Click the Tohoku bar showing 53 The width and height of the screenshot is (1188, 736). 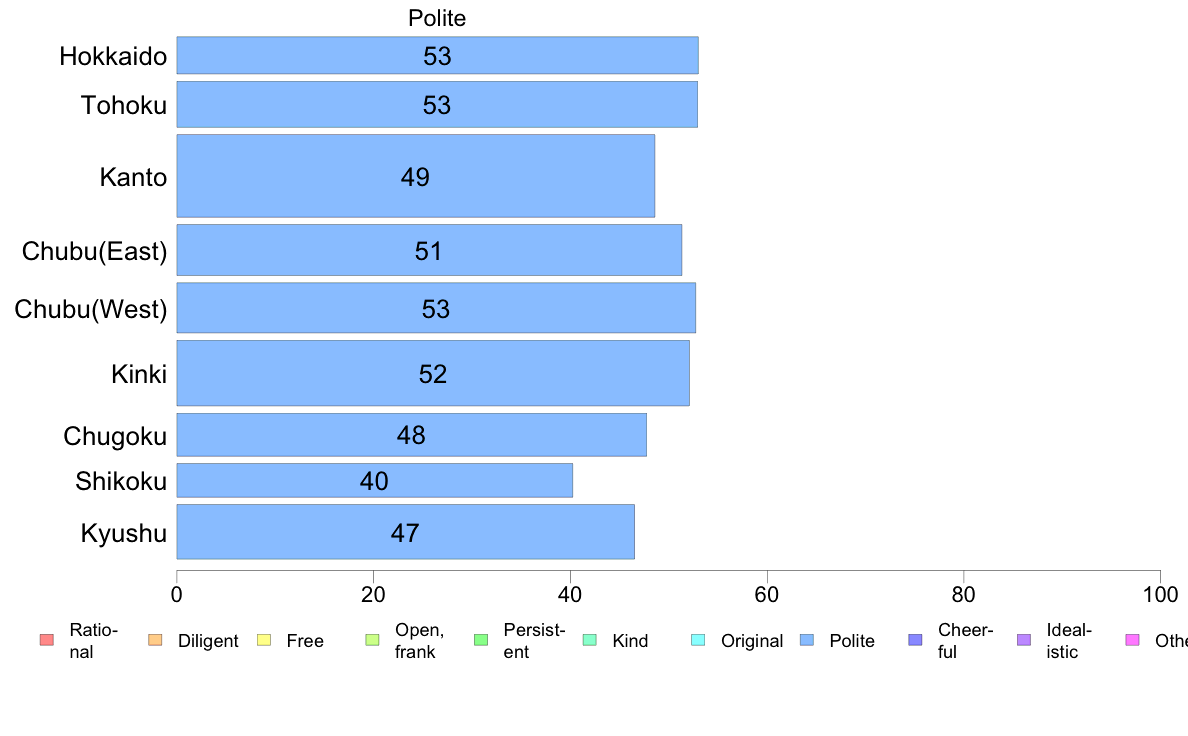coord(437,105)
